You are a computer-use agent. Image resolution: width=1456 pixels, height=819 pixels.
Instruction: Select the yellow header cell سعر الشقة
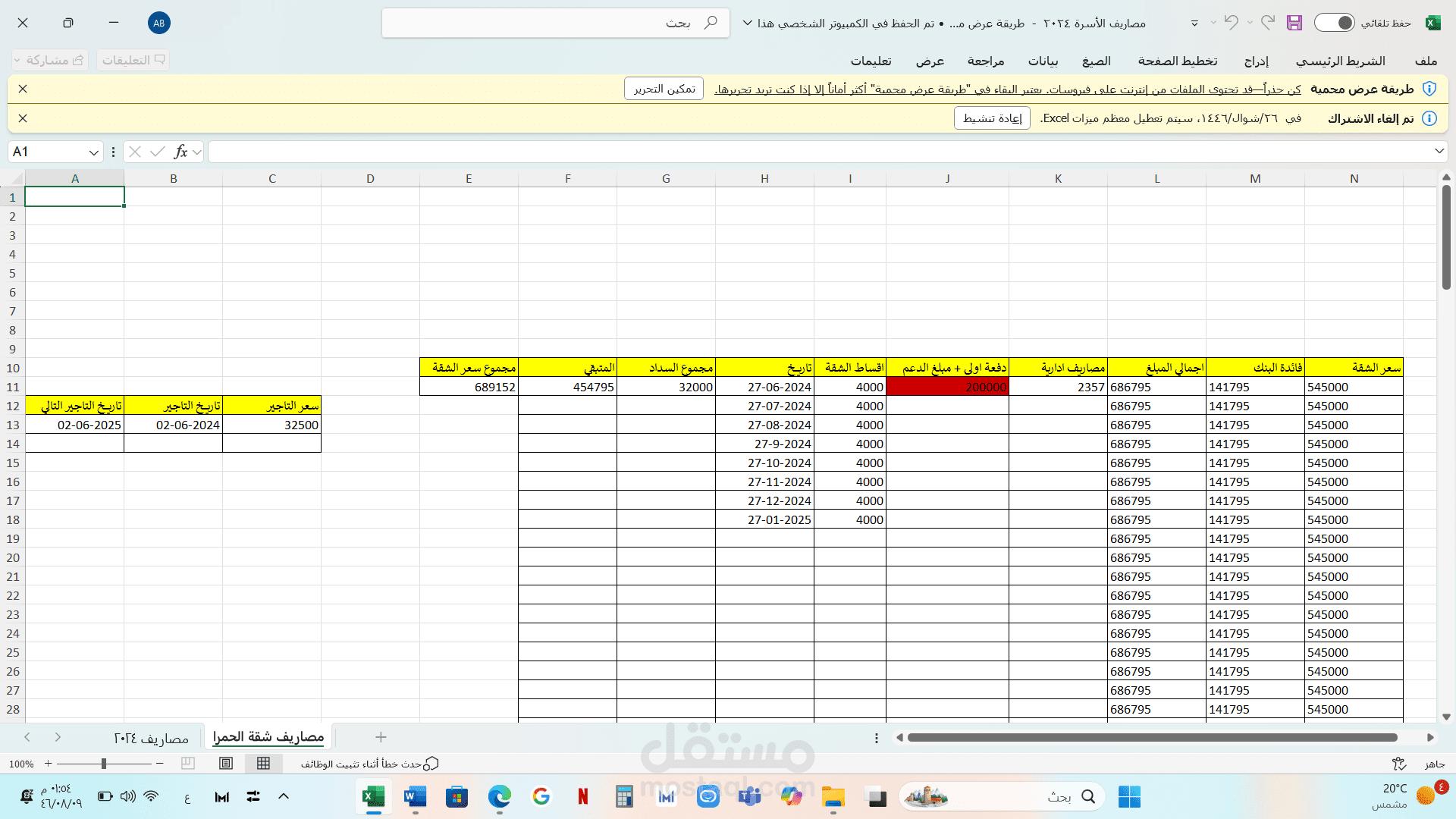1354,368
